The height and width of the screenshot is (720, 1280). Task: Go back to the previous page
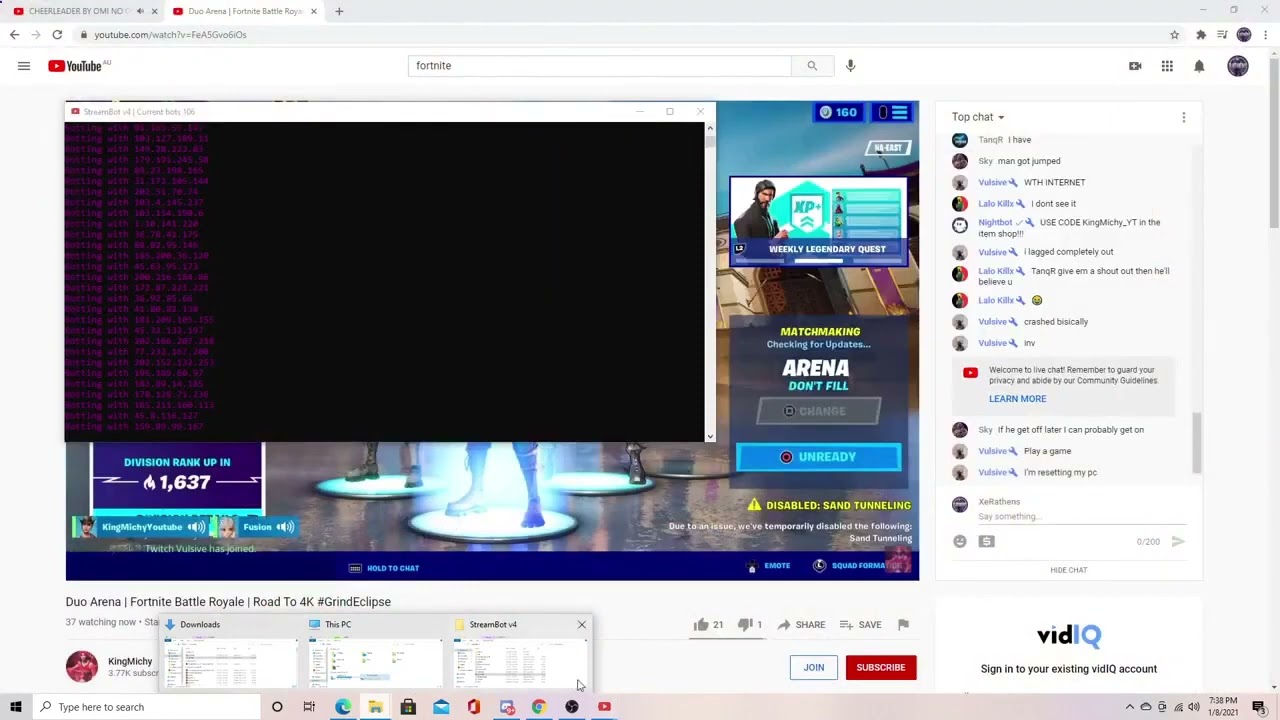[14, 35]
